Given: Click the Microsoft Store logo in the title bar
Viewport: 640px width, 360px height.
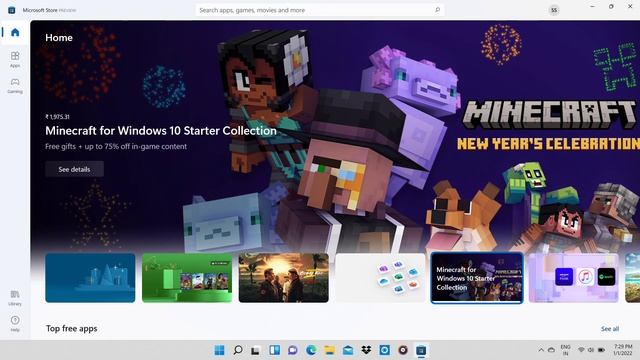Looking at the screenshot, I should (11, 10).
